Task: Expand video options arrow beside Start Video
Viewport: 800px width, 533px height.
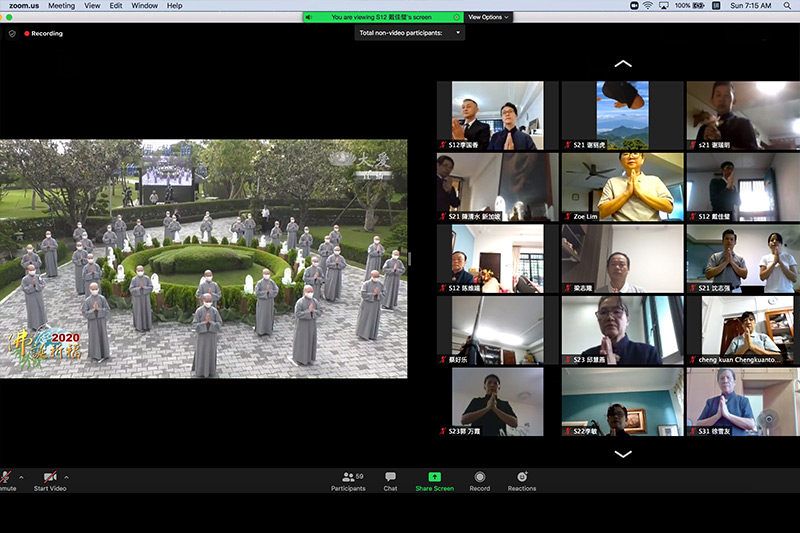Action: tap(66, 477)
